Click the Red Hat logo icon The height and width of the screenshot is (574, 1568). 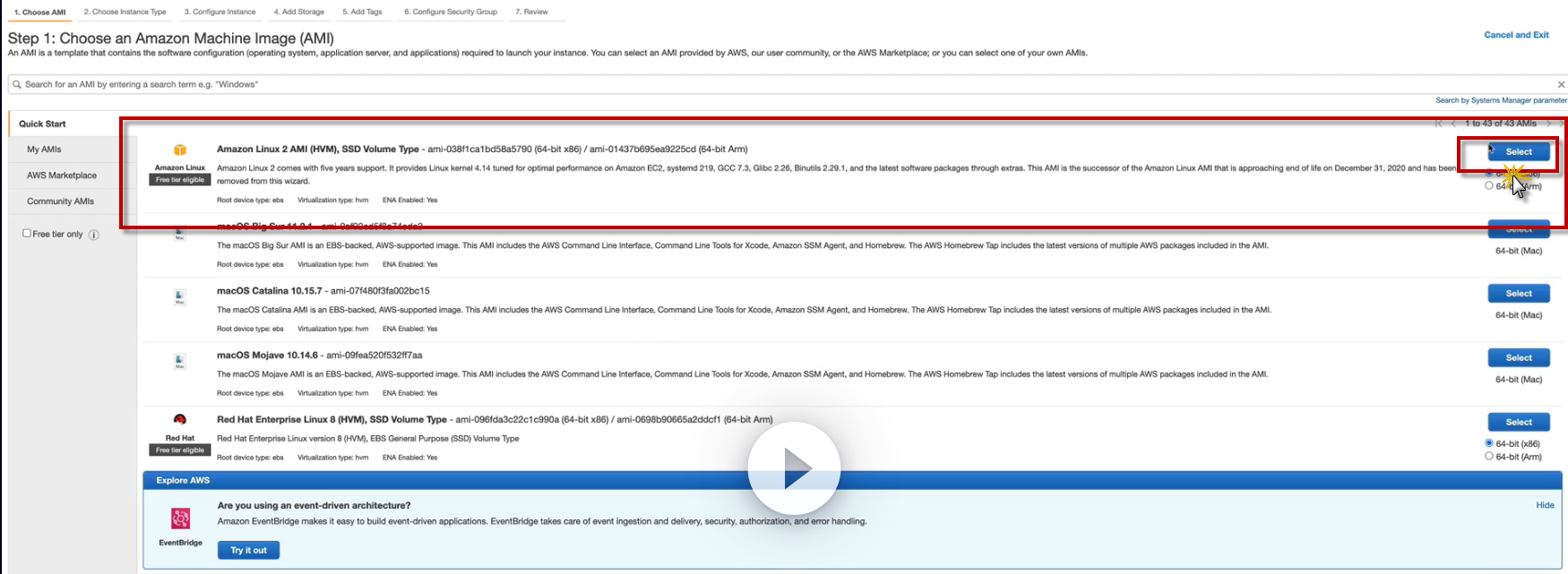point(180,420)
